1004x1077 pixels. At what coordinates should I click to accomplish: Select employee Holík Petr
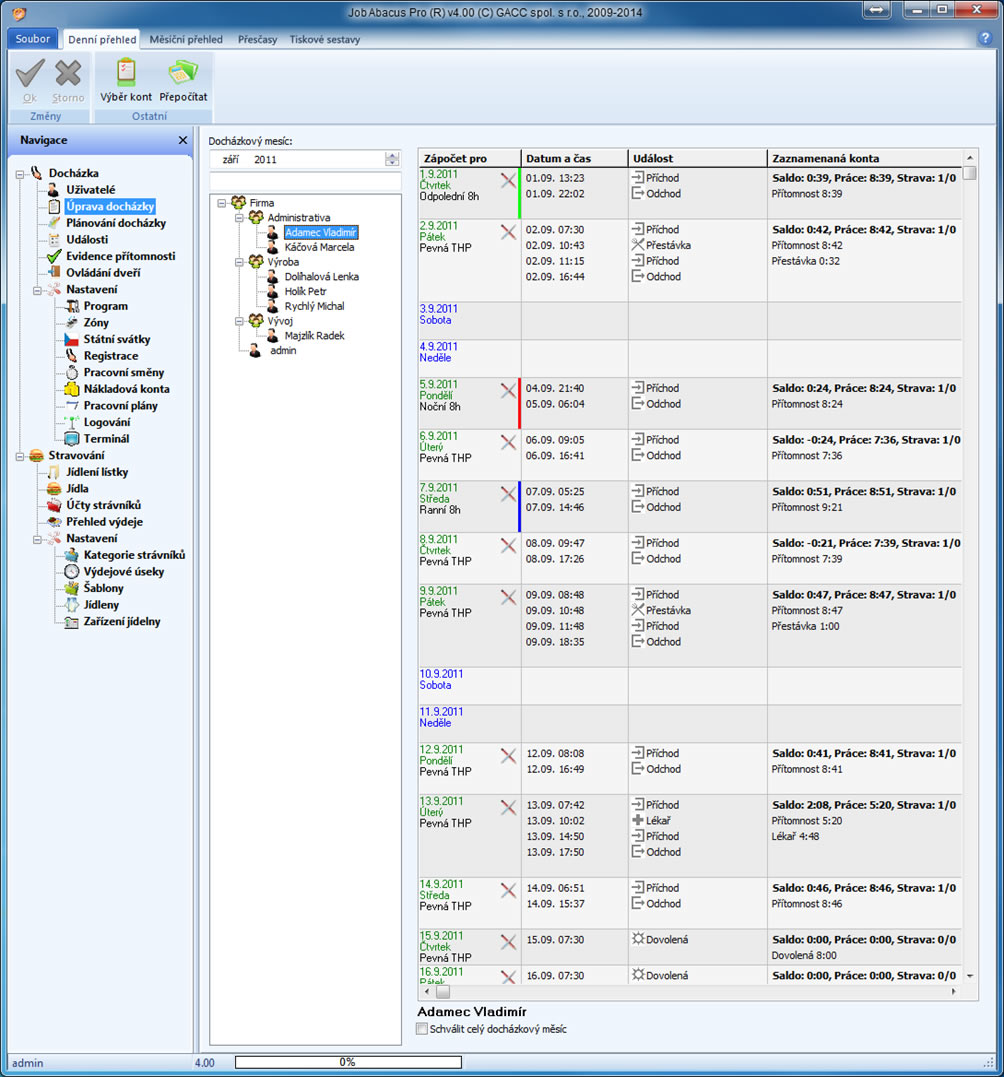306,291
